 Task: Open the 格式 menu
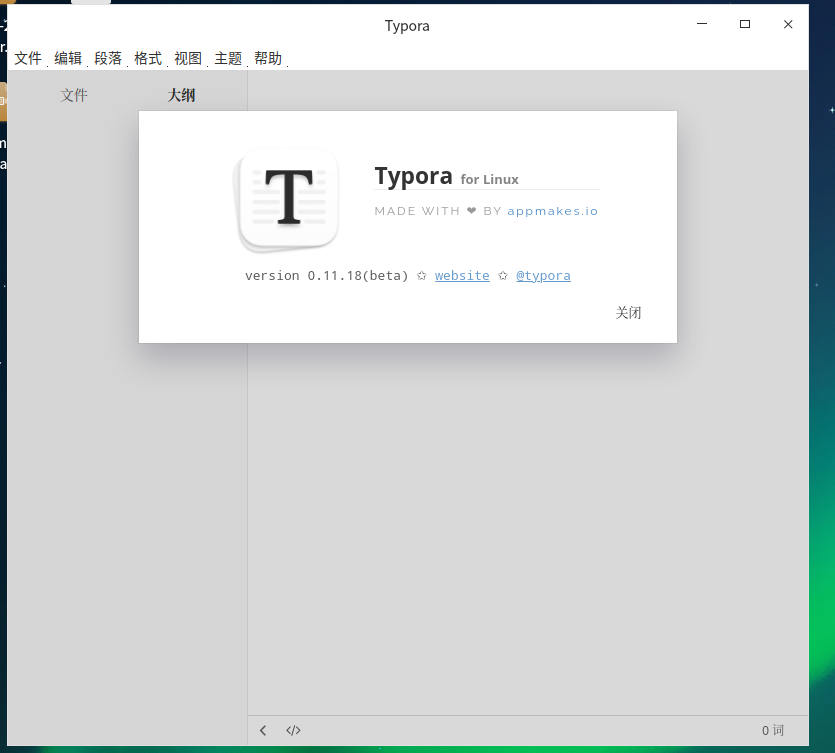click(148, 59)
